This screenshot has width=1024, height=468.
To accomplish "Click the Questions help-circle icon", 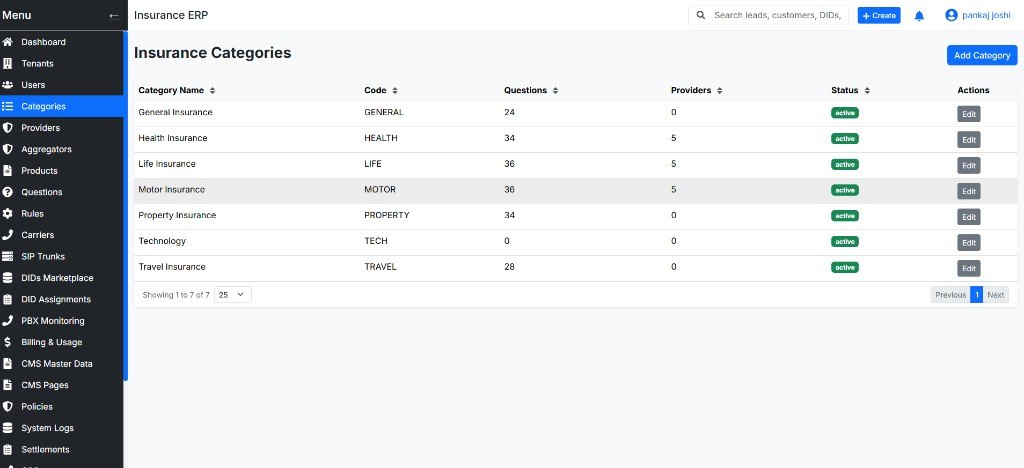I will [x=8, y=192].
